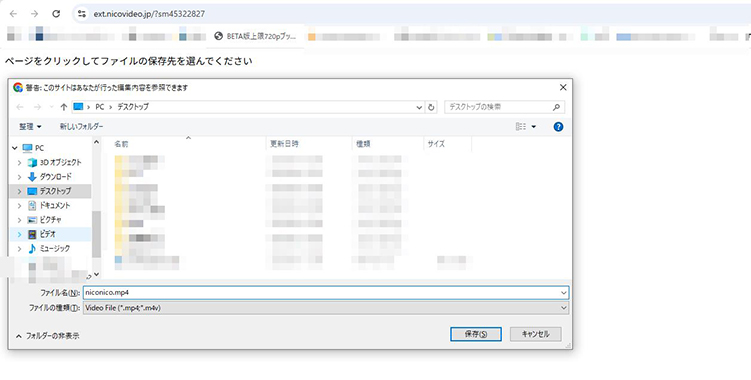This screenshot has width=751, height=380.
Task: Collapse the PC tree node
Action: 15,148
